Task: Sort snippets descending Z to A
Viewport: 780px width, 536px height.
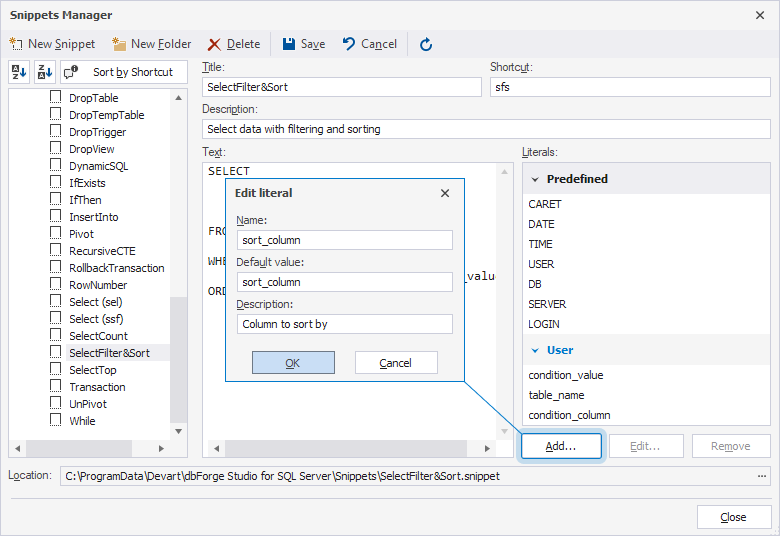Action: tap(45, 72)
